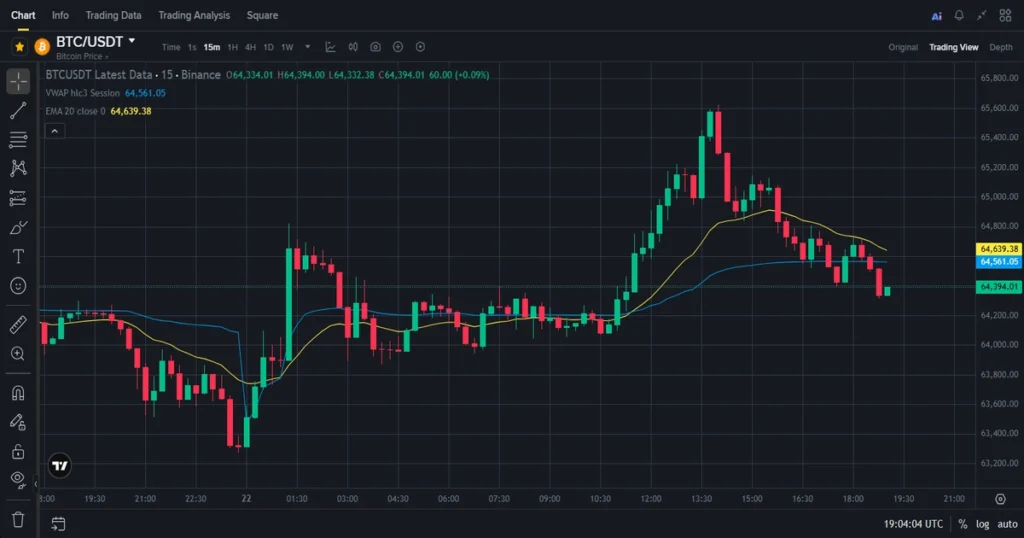Image resolution: width=1024 pixels, height=538 pixels.
Task: Open chart settings circle icon in toolbar
Action: point(421,47)
